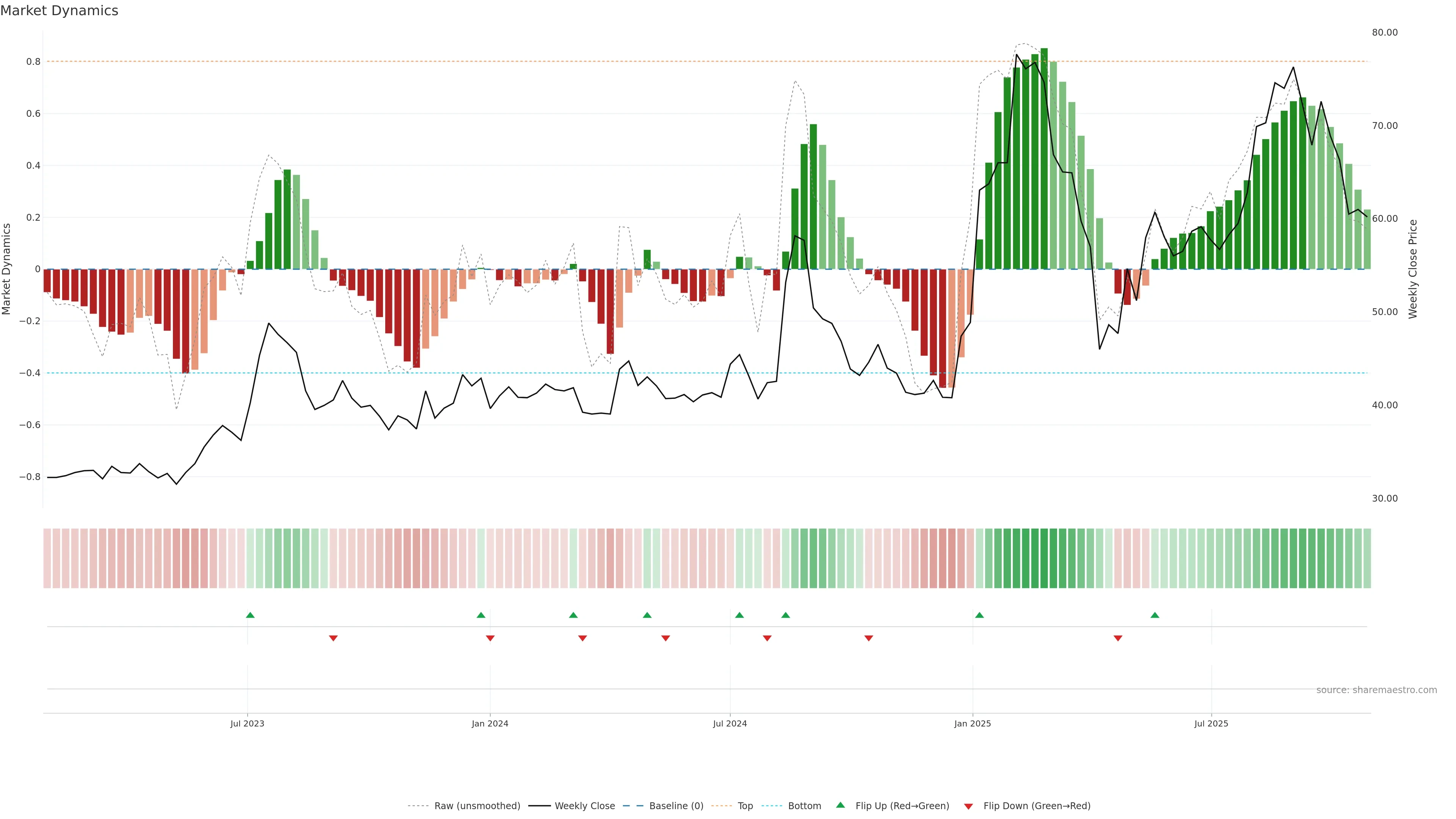1456x819 pixels.
Task: Click the last red flip-down marker in 2025
Action: point(1118,638)
